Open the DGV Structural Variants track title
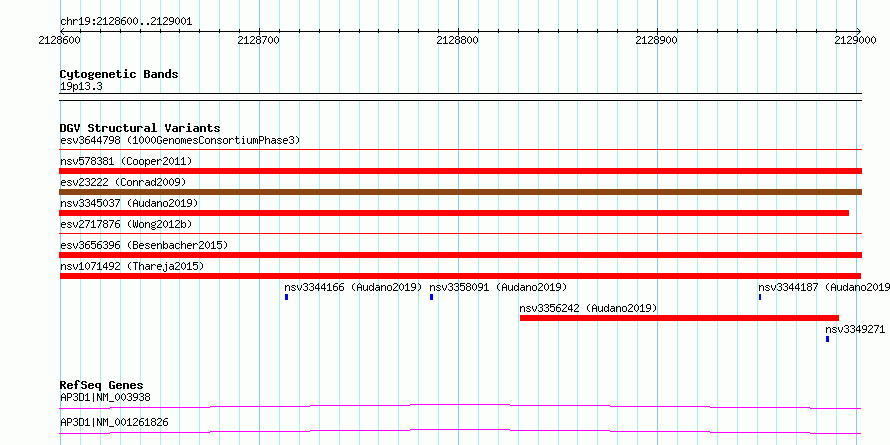Image resolution: width=890 pixels, height=445 pixels. tap(140, 128)
